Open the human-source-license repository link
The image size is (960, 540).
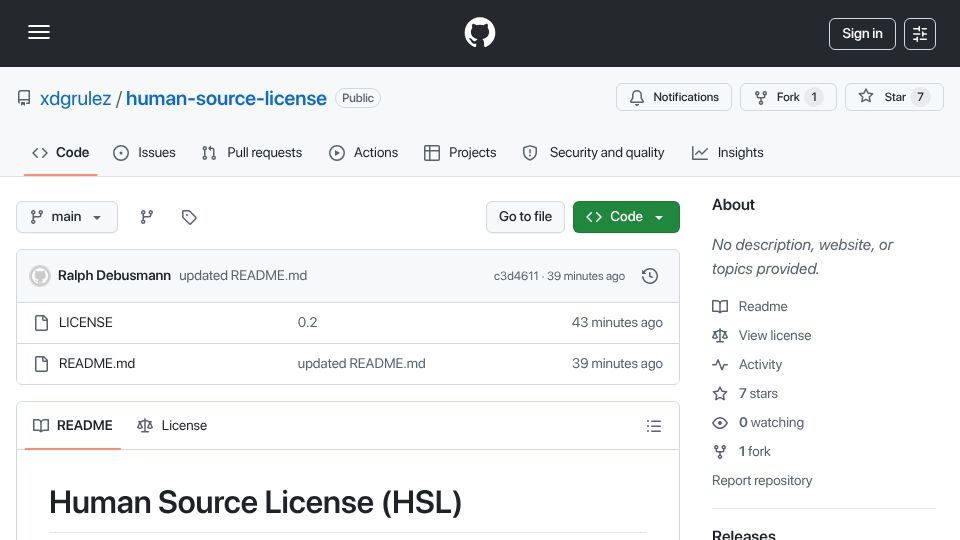(227, 99)
